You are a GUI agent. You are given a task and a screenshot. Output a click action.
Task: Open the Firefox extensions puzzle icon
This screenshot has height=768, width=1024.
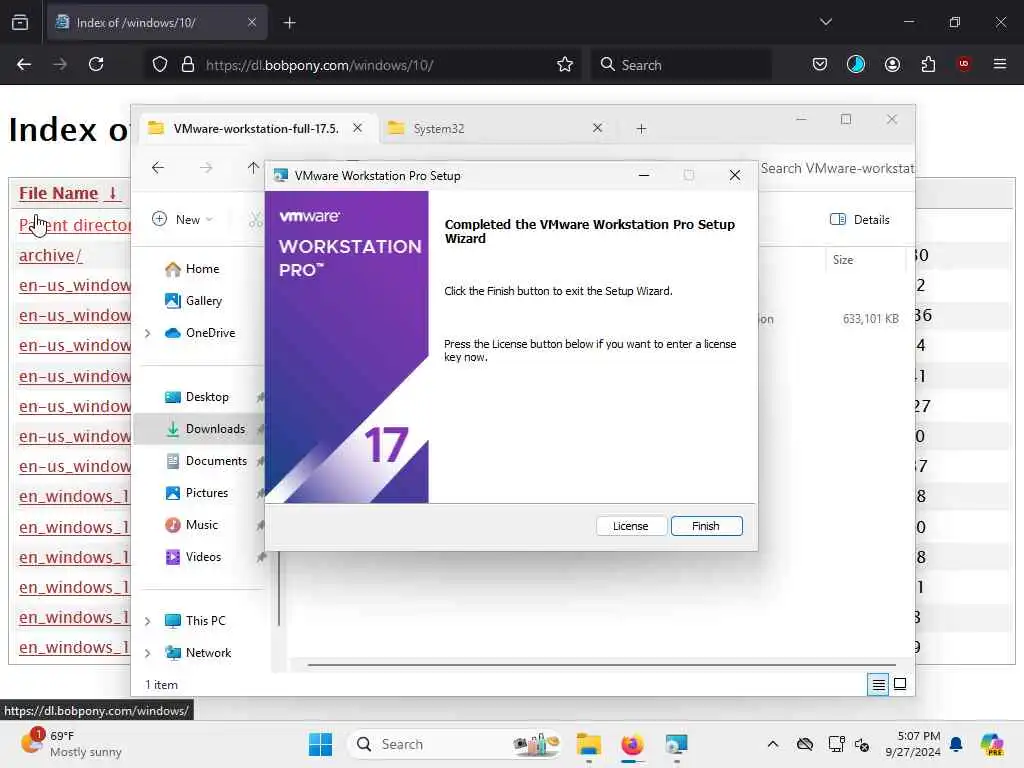928,64
